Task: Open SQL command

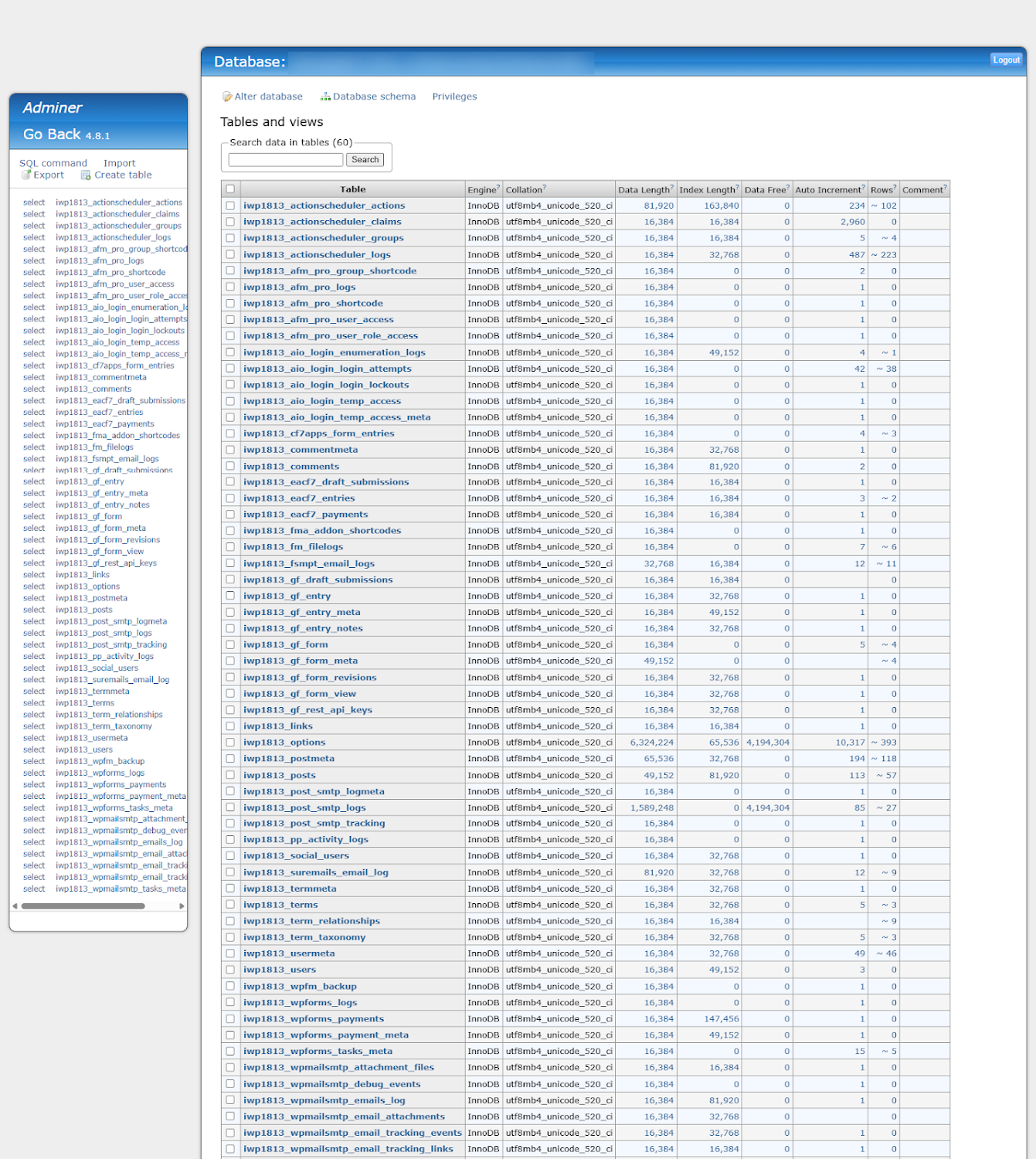Action: [53, 163]
